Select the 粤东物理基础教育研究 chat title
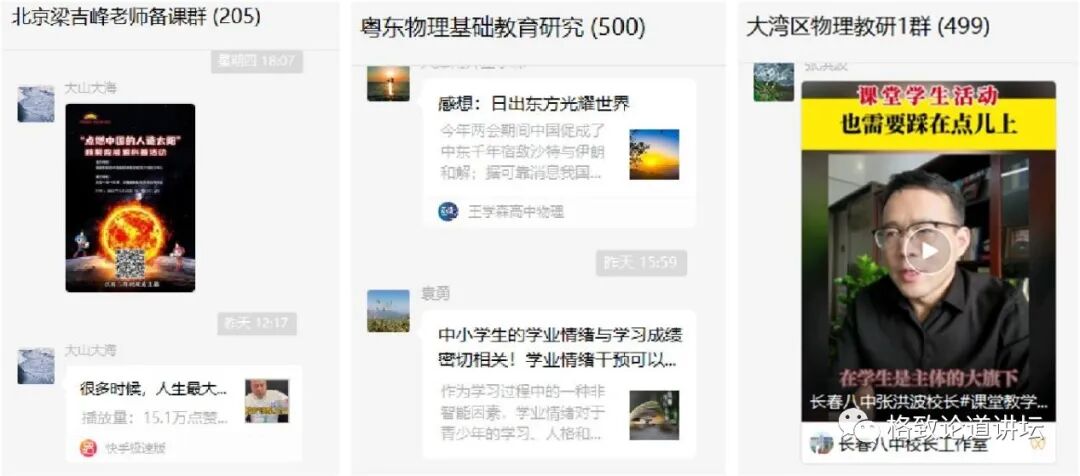The width and height of the screenshot is (1080, 476). pos(503,28)
